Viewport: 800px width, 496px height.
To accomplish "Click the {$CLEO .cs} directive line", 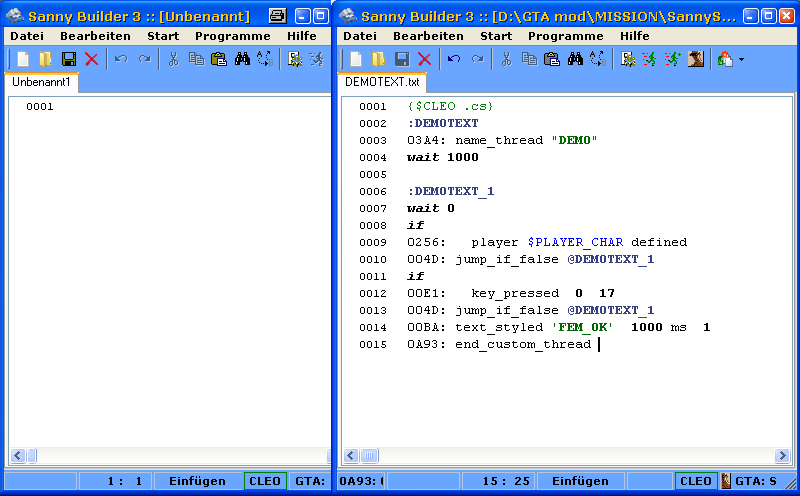I will click(x=450, y=107).
